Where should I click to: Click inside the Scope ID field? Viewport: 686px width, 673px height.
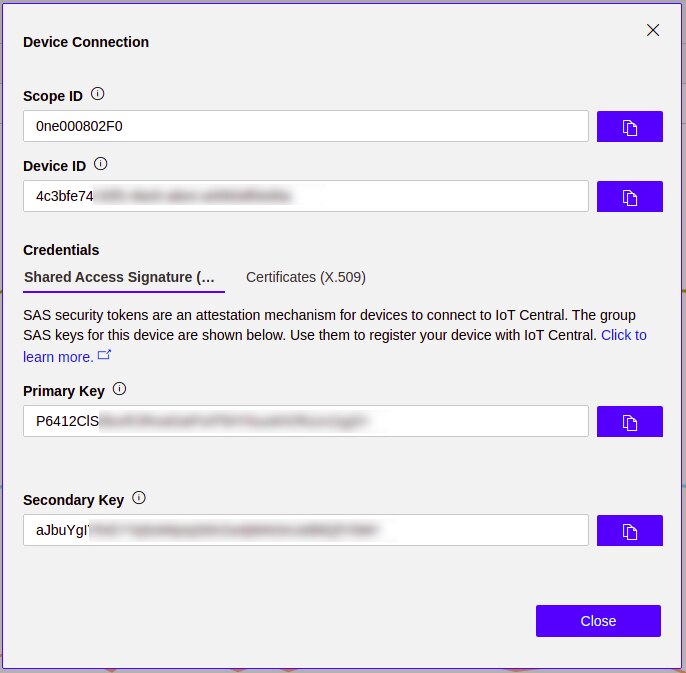tap(305, 127)
